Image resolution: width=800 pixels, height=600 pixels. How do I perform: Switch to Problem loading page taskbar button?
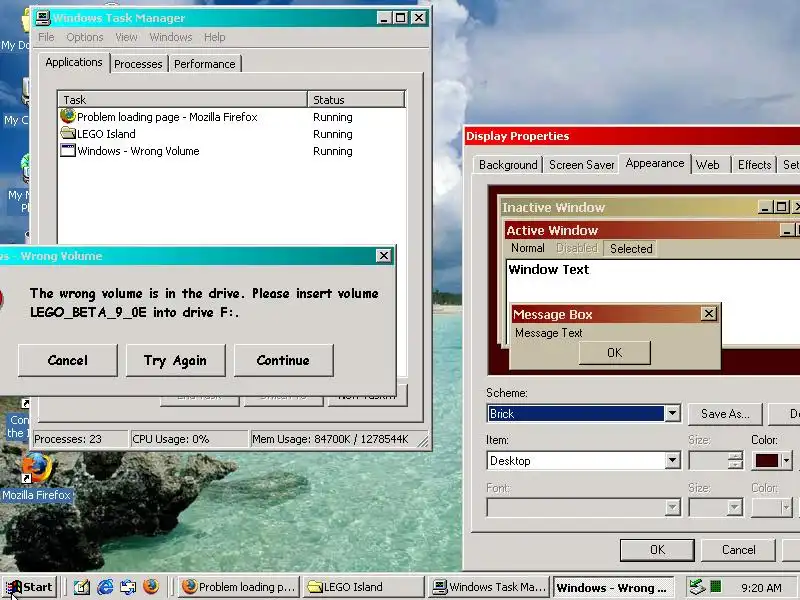(x=240, y=587)
